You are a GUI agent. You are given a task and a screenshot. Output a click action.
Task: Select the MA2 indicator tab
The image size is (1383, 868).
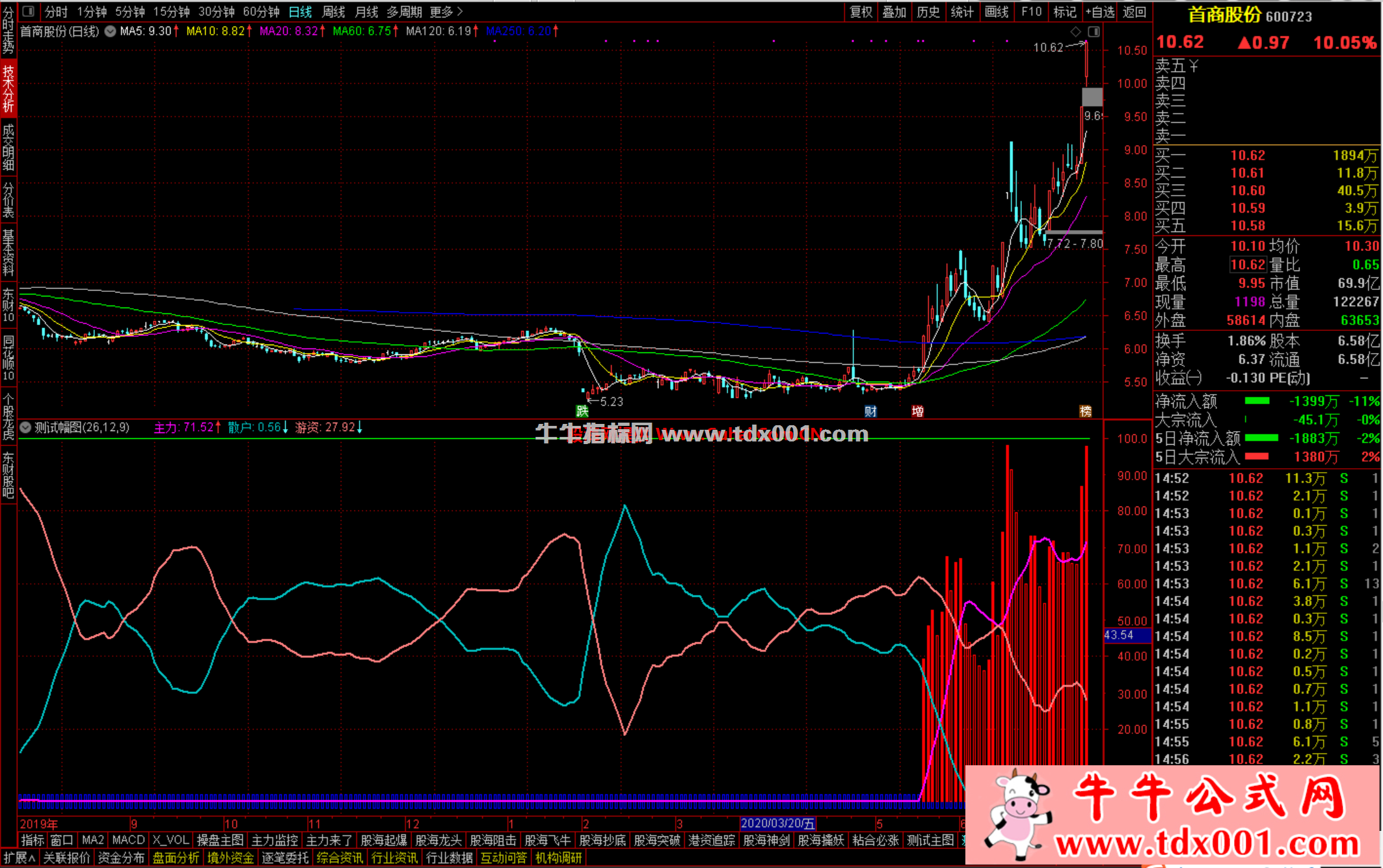point(93,840)
